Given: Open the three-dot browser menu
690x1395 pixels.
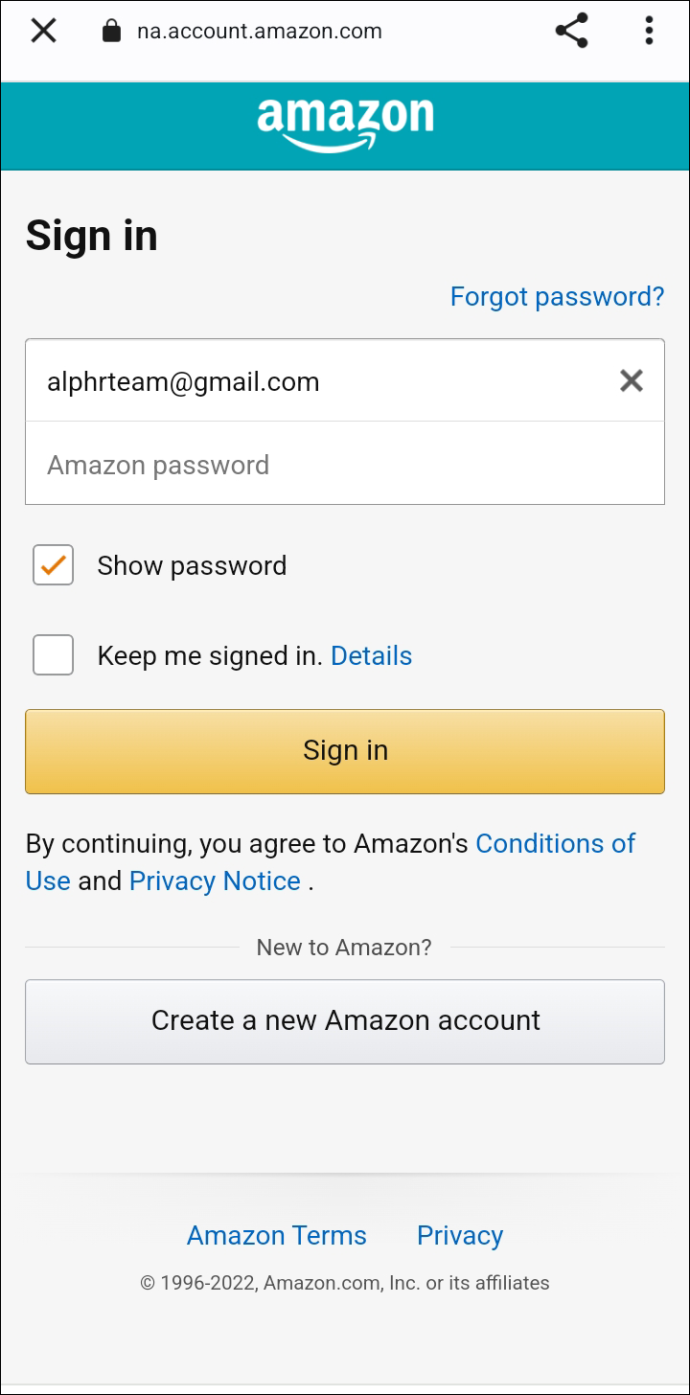Looking at the screenshot, I should (649, 31).
